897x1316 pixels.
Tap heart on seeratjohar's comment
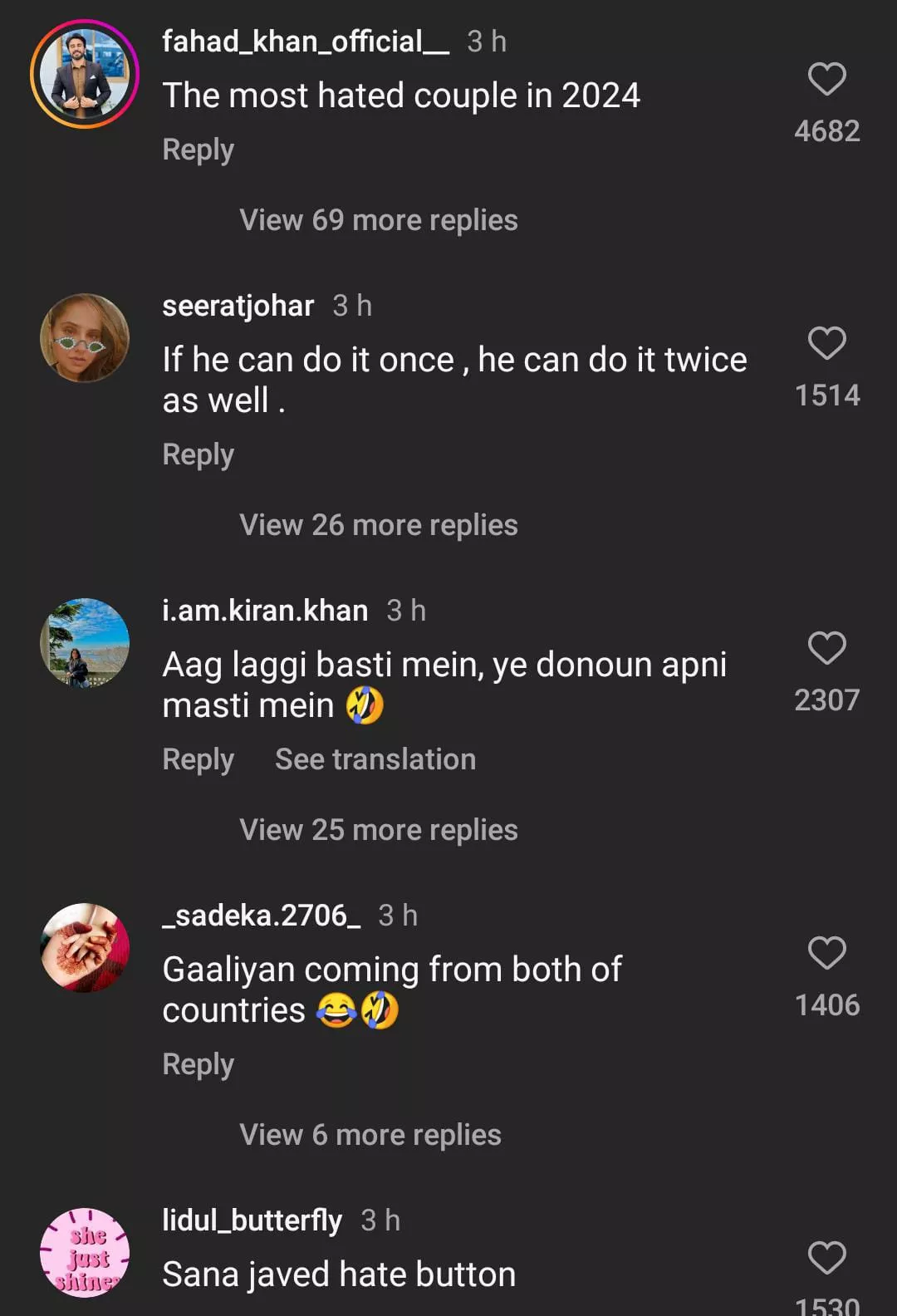click(826, 343)
